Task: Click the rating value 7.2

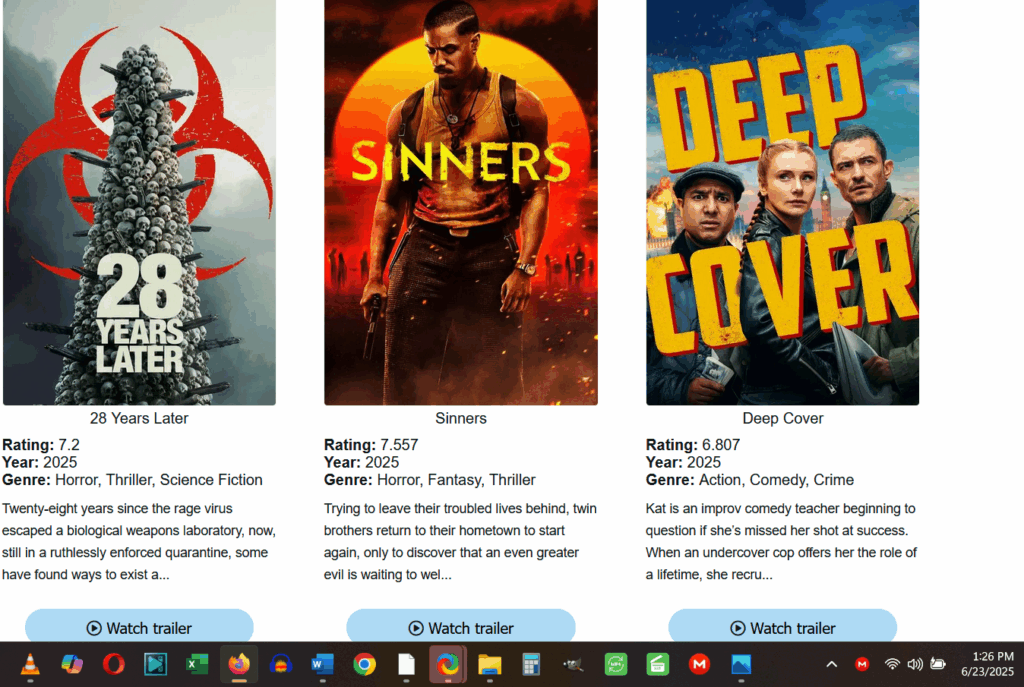Action: (69, 445)
